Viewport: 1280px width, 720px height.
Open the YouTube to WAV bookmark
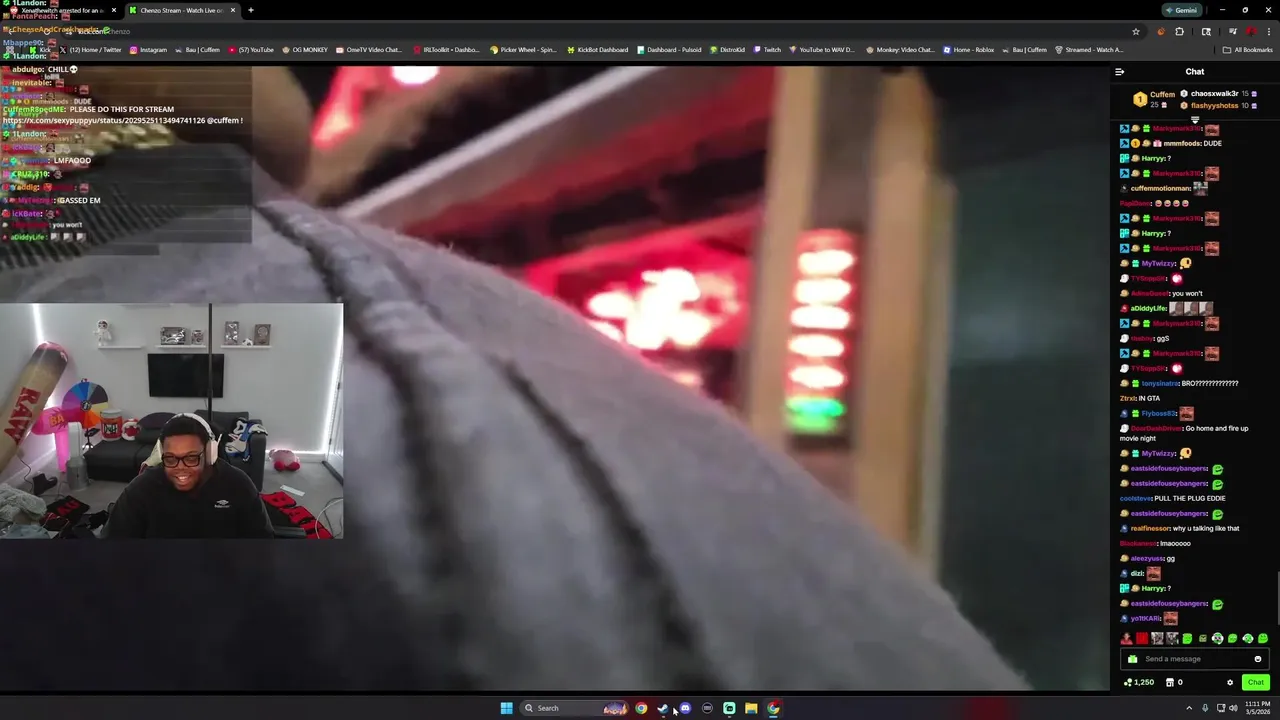[x=822, y=50]
